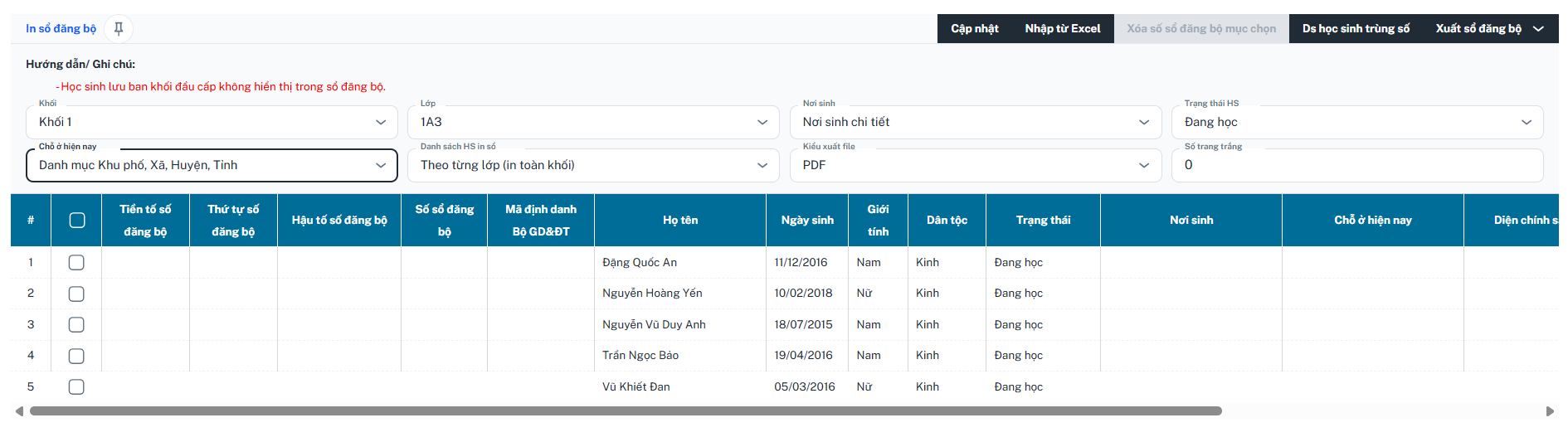Click the name Nguyễn Hoàng Yến
1568x442 pixels.
click(x=652, y=294)
